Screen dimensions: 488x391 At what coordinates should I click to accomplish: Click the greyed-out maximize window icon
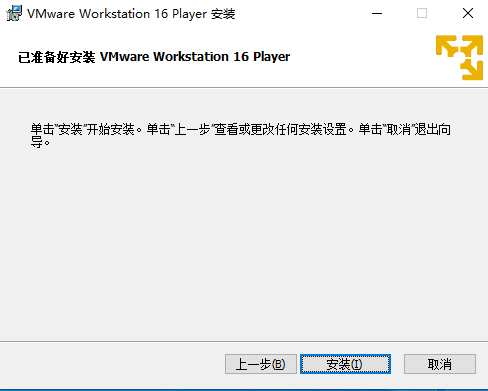point(422,13)
